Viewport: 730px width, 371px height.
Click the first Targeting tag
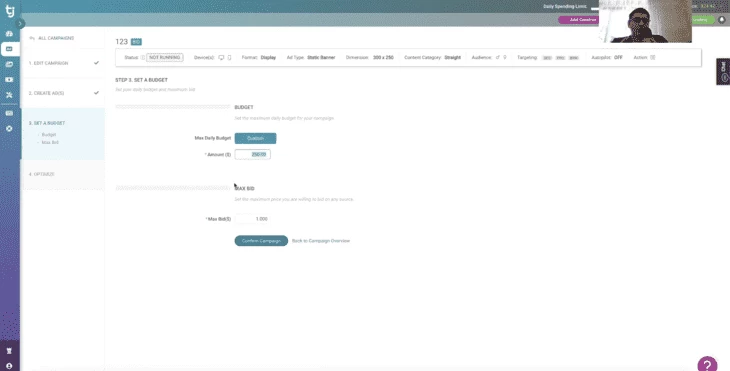pos(547,58)
